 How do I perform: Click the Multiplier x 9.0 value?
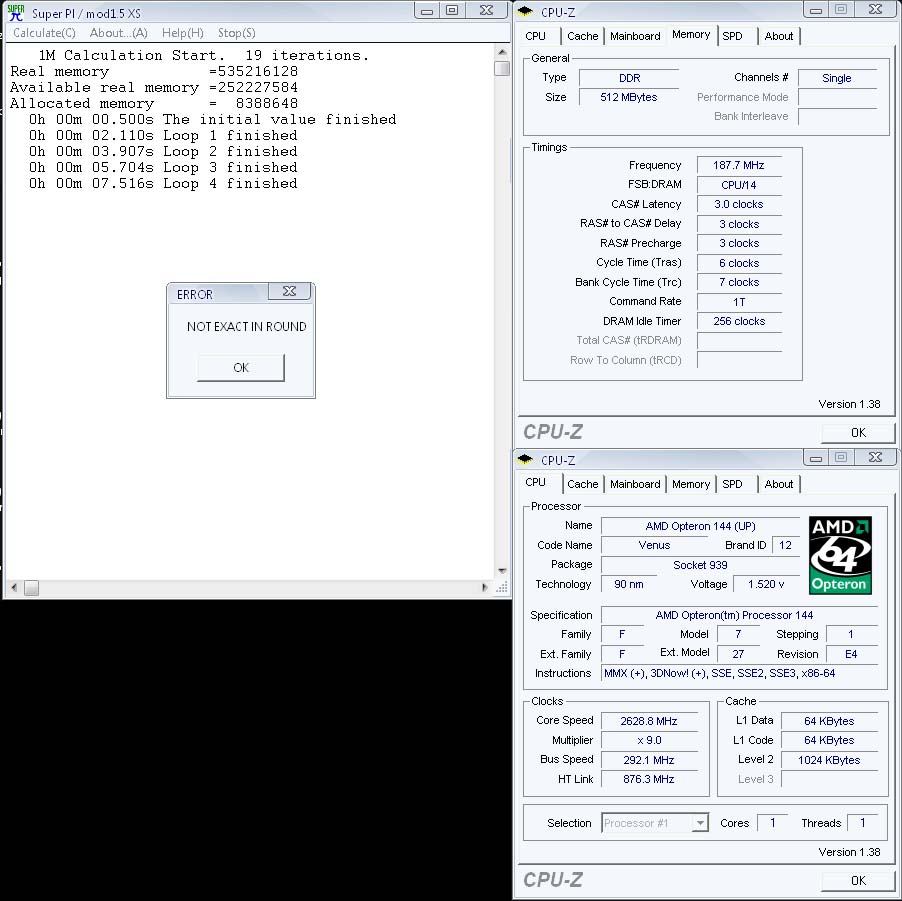click(649, 740)
